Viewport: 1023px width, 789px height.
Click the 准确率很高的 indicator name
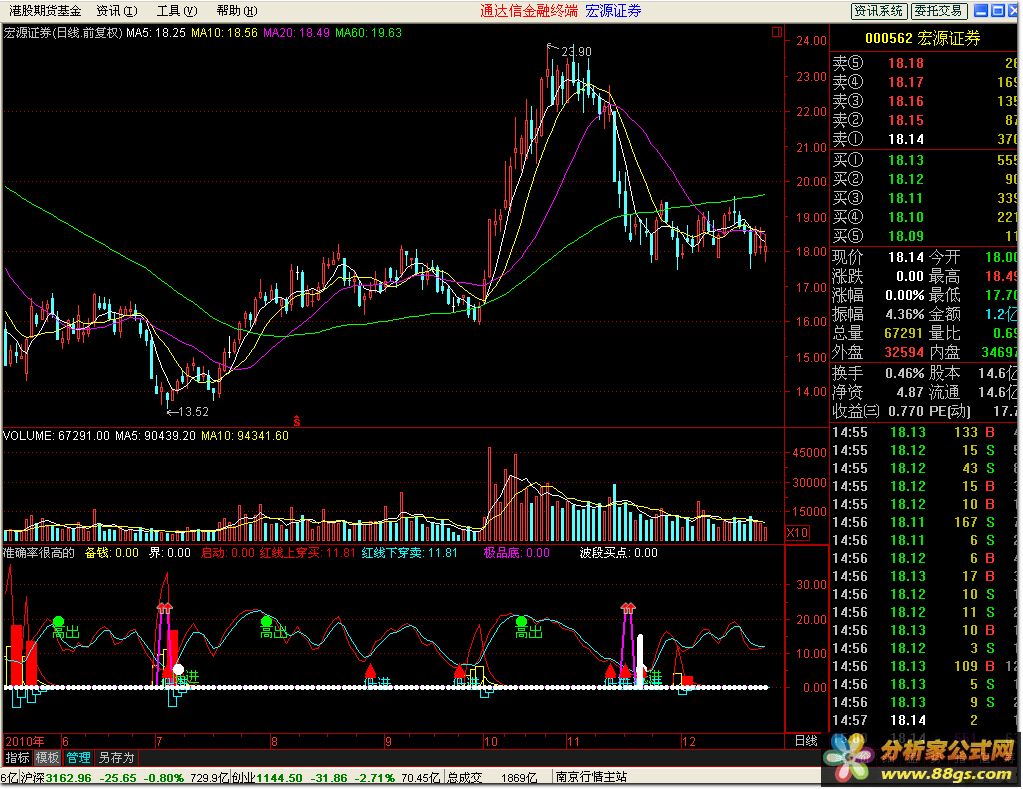pyautogui.click(x=39, y=553)
